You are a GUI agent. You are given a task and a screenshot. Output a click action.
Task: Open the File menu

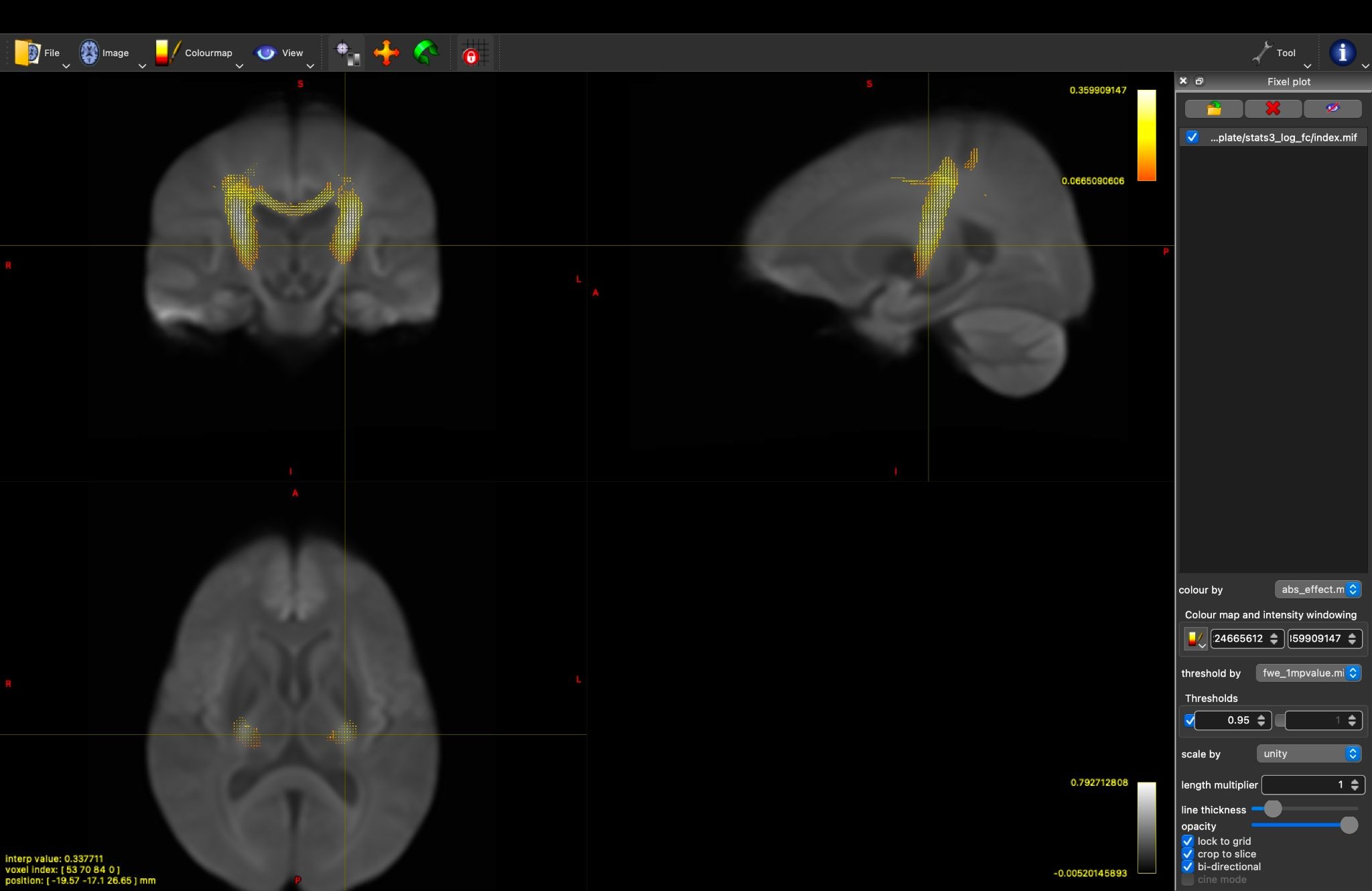40,53
